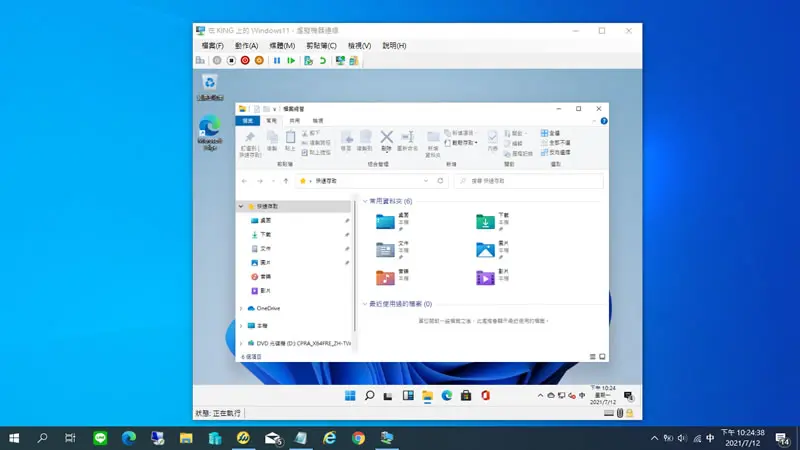Screen dimensions: 800x450
Task: Send Ctrl+Alt+Del using the first VM toolbar icon
Action: [x=200, y=61]
